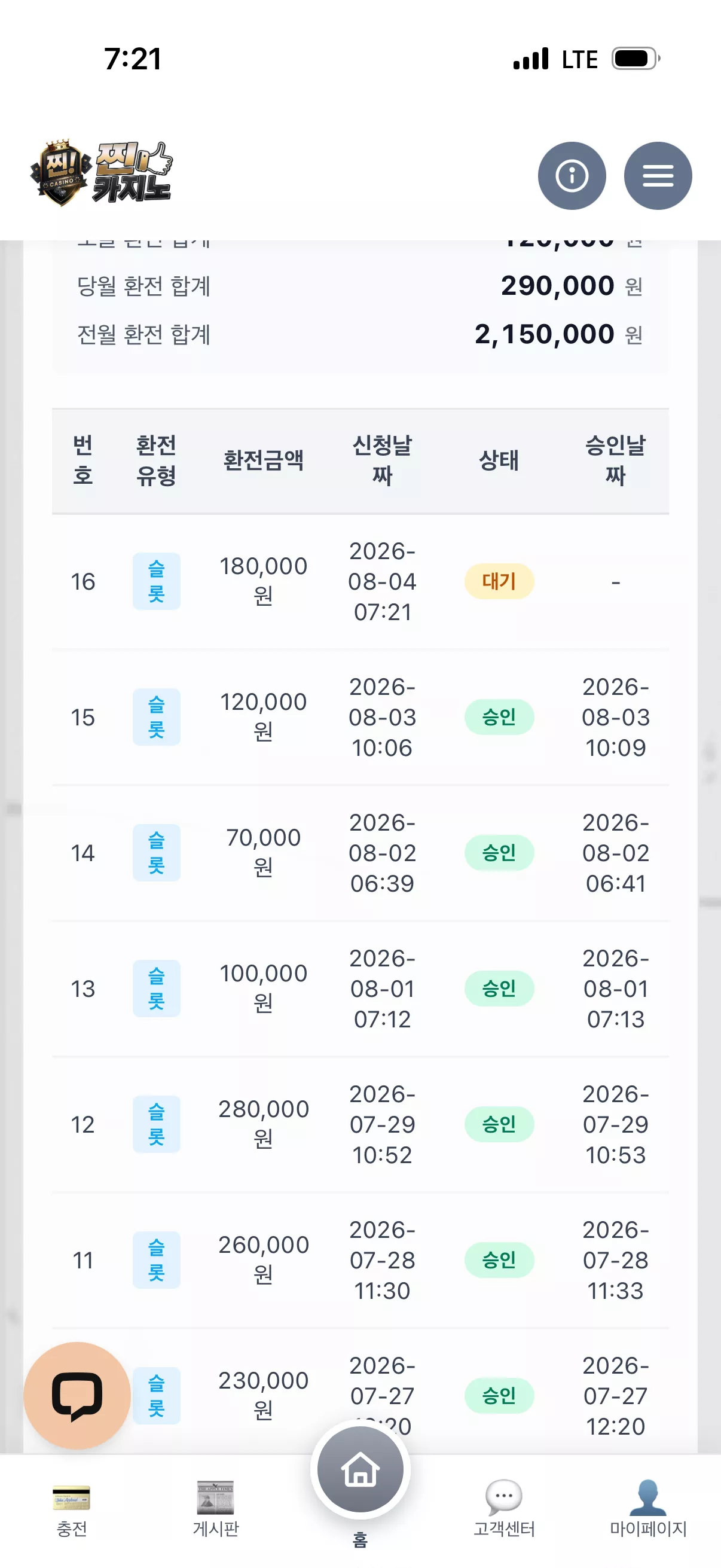Tap the 환전금액 column header

coord(264,460)
